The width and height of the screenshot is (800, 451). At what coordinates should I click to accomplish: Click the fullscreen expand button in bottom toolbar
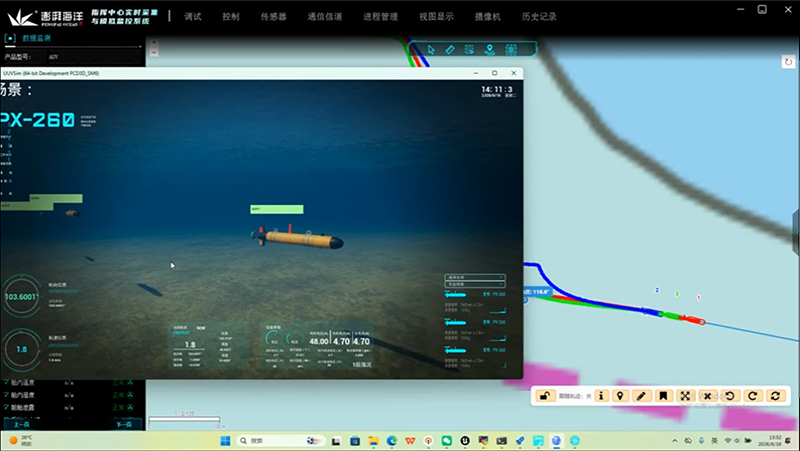point(685,396)
